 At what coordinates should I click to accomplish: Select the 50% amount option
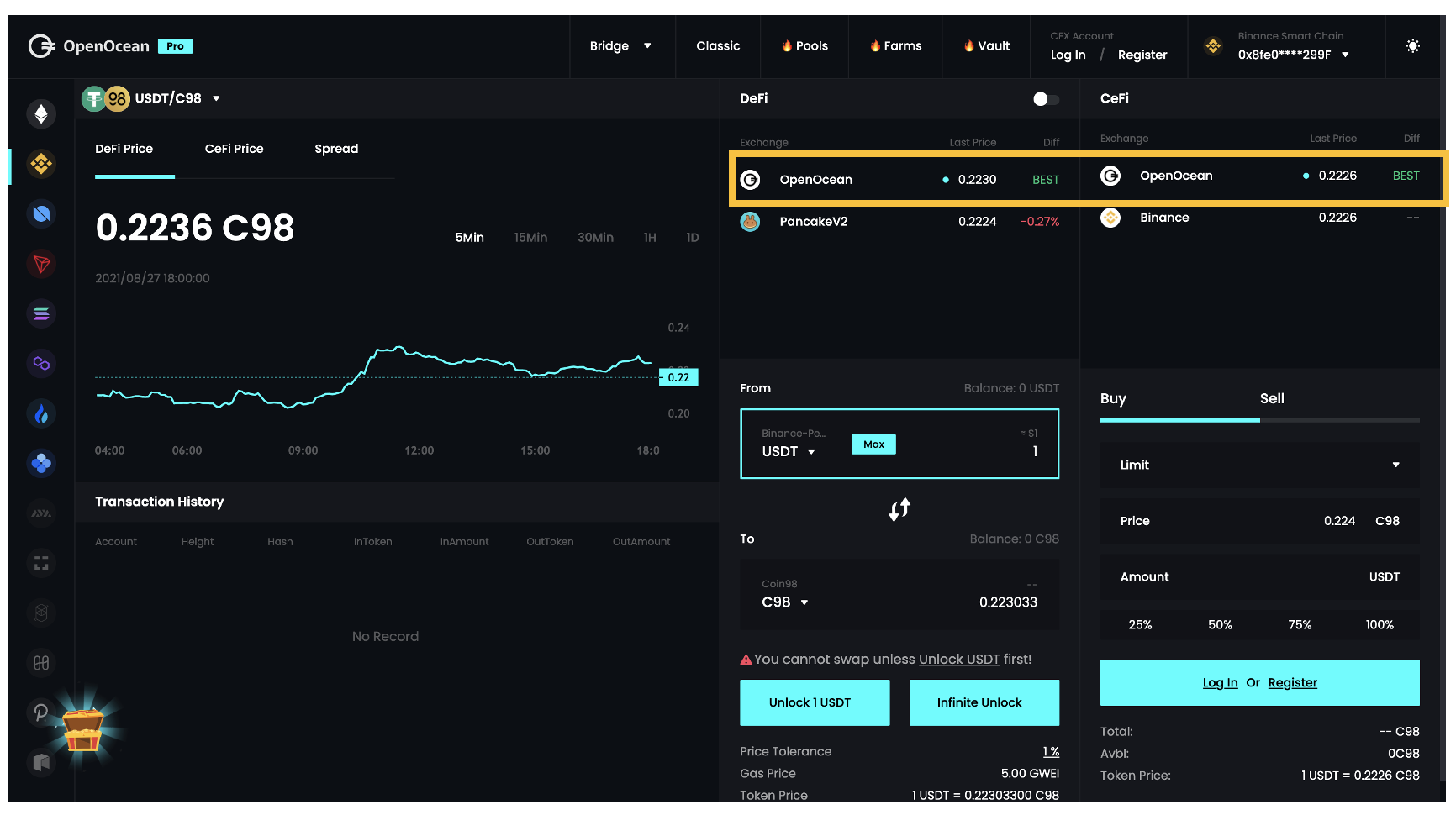pyautogui.click(x=1220, y=625)
